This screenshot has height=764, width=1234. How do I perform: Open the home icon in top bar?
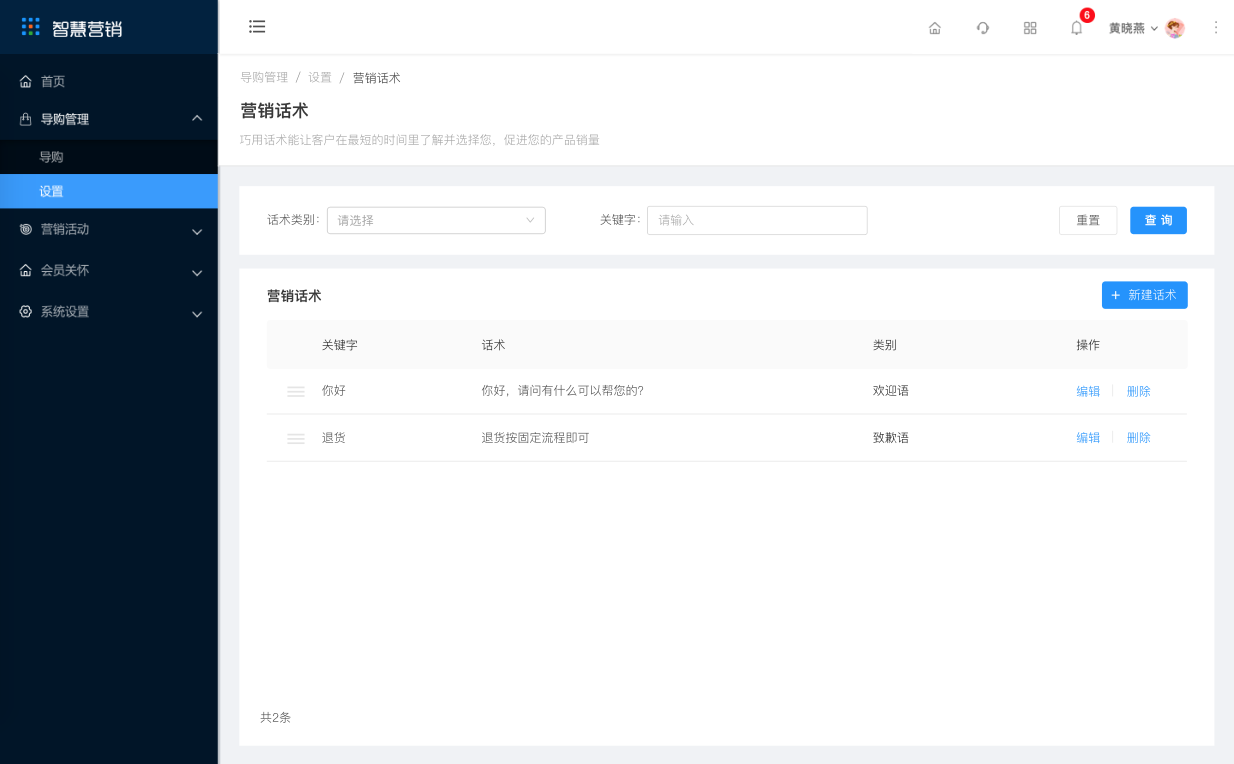935,28
